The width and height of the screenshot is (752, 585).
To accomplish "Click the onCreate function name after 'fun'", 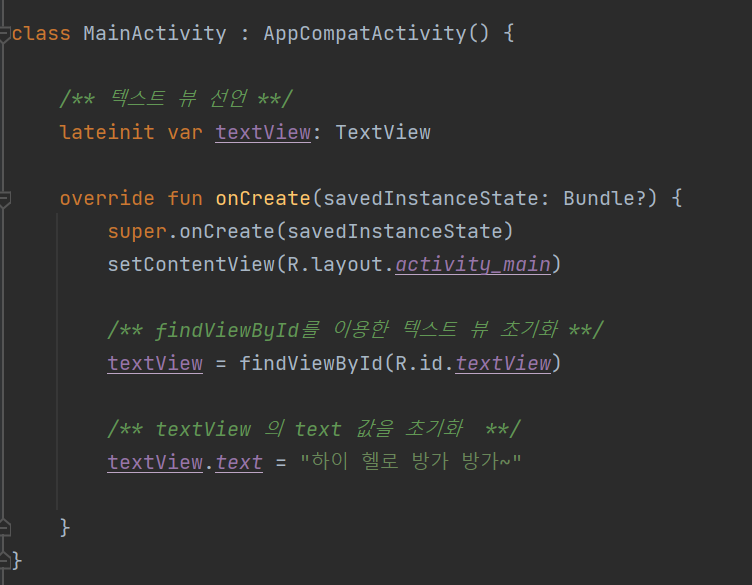I will 263,199.
